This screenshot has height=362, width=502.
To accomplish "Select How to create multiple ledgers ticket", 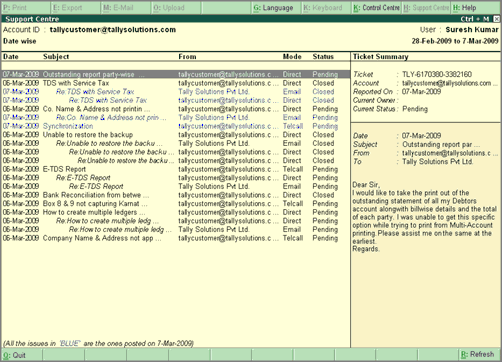I will pos(176,212).
